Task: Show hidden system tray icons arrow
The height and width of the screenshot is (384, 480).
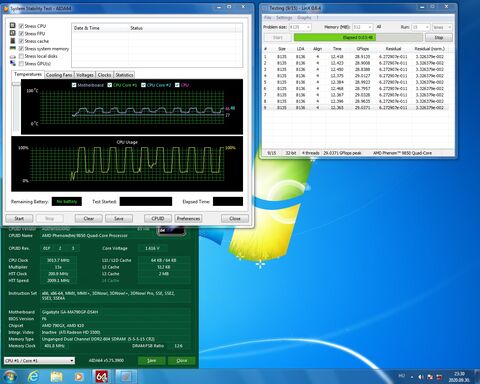Action: (412, 377)
